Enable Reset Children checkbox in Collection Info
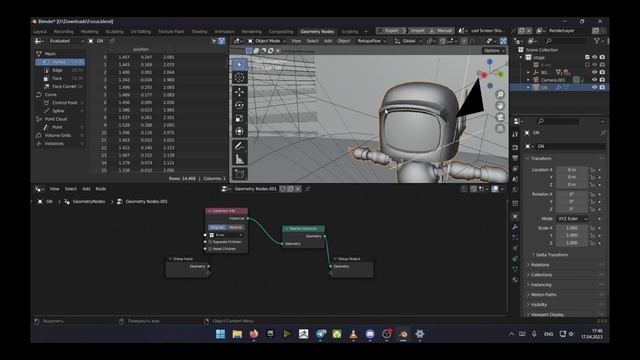The height and width of the screenshot is (360, 640). point(211,249)
